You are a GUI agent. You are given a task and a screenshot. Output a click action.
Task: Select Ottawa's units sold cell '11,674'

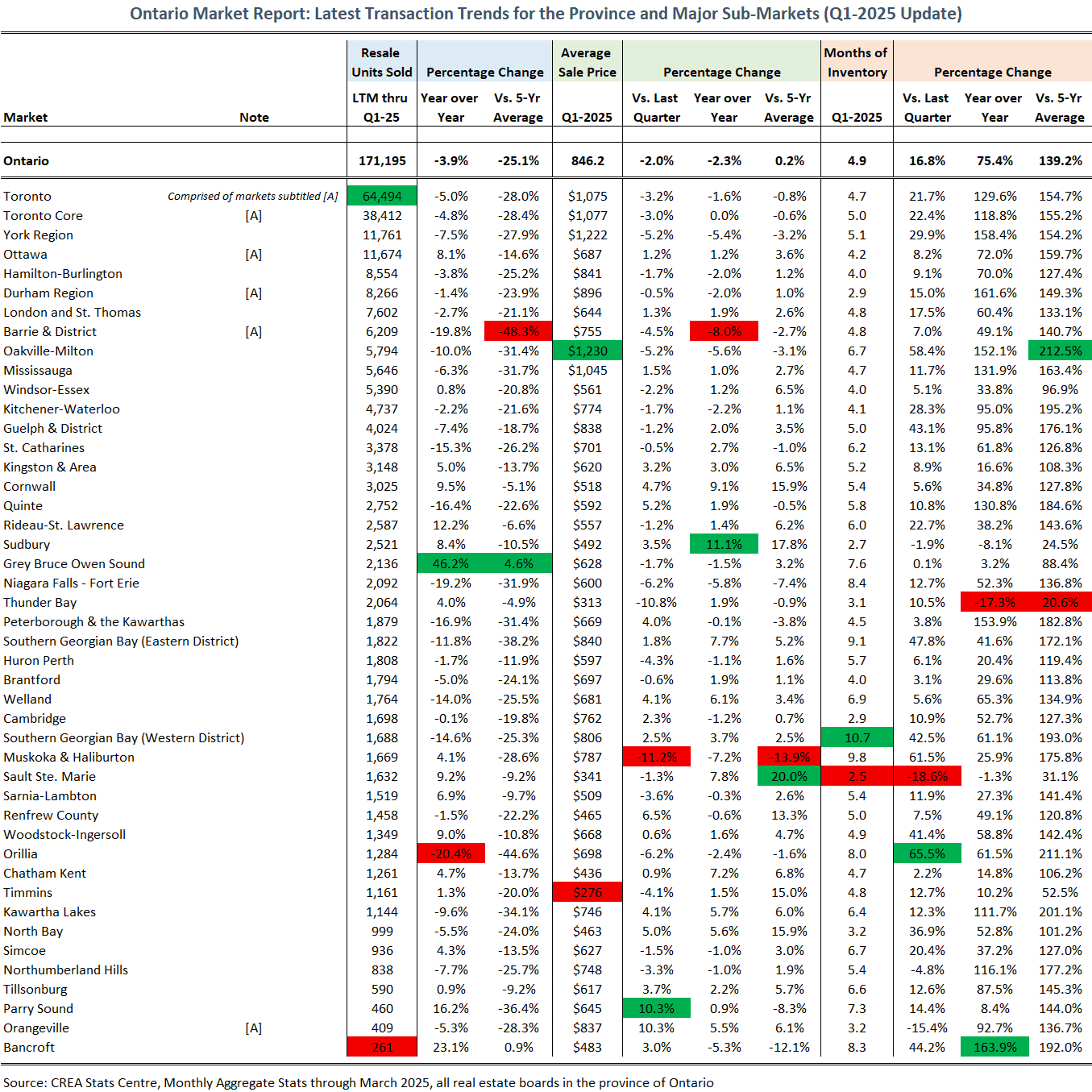tap(382, 255)
